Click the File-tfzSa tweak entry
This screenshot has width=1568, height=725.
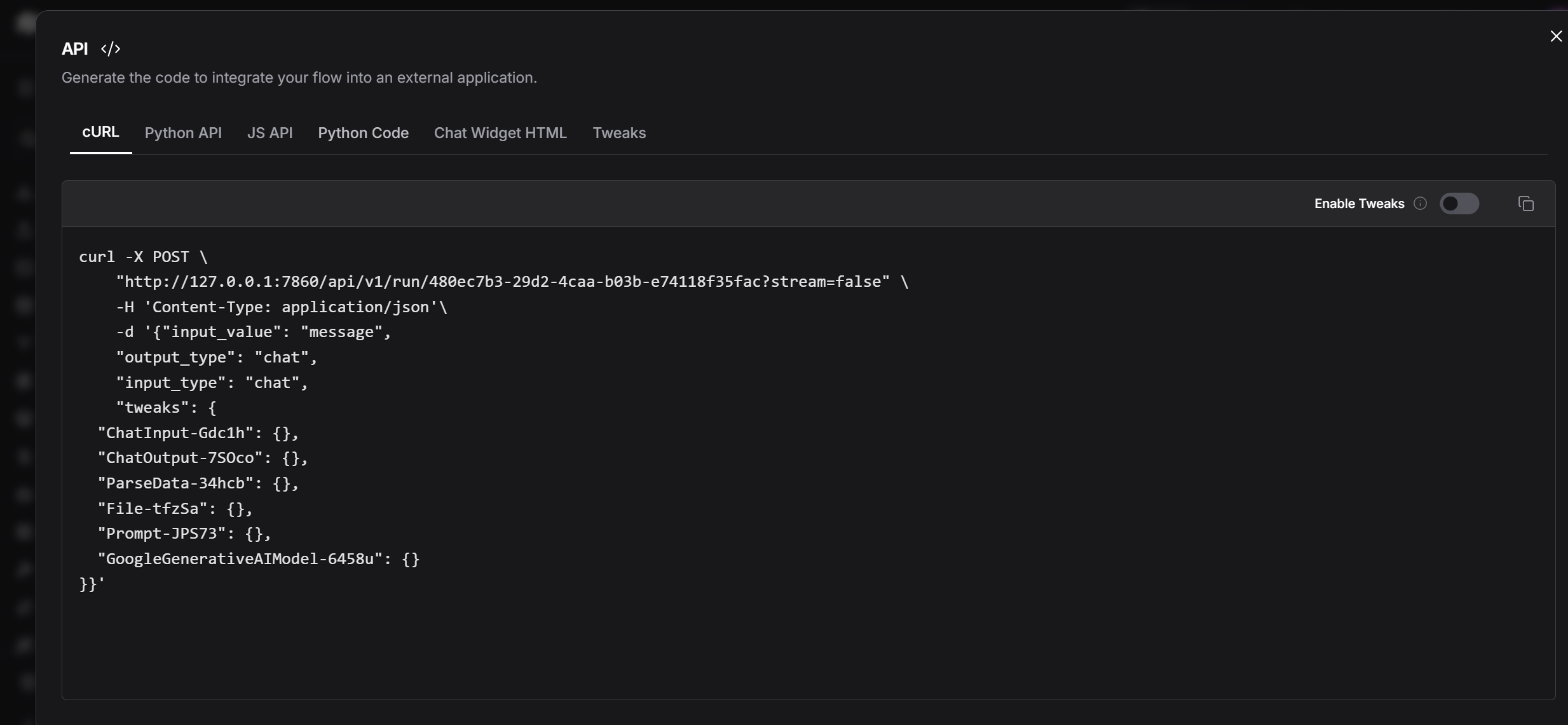(x=175, y=509)
